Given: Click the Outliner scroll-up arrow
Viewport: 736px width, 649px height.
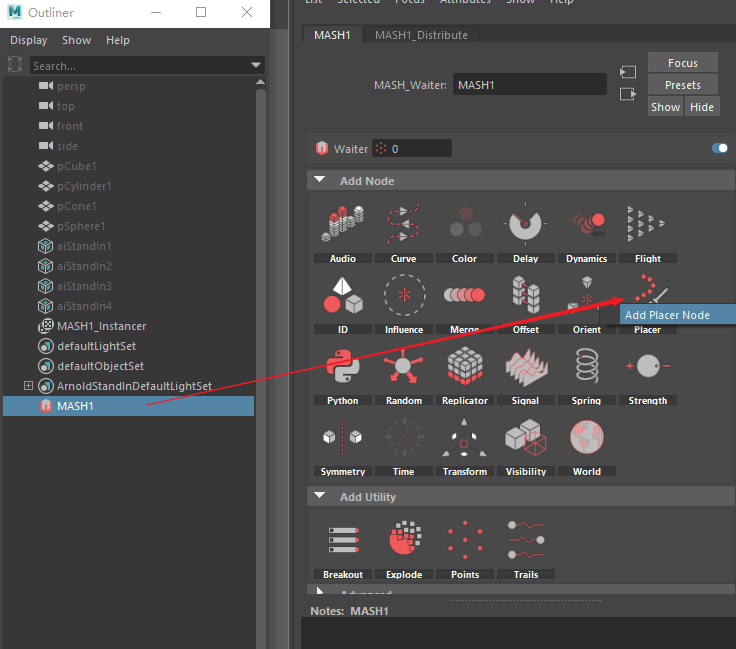Looking at the screenshot, I should pyautogui.click(x=261, y=82).
